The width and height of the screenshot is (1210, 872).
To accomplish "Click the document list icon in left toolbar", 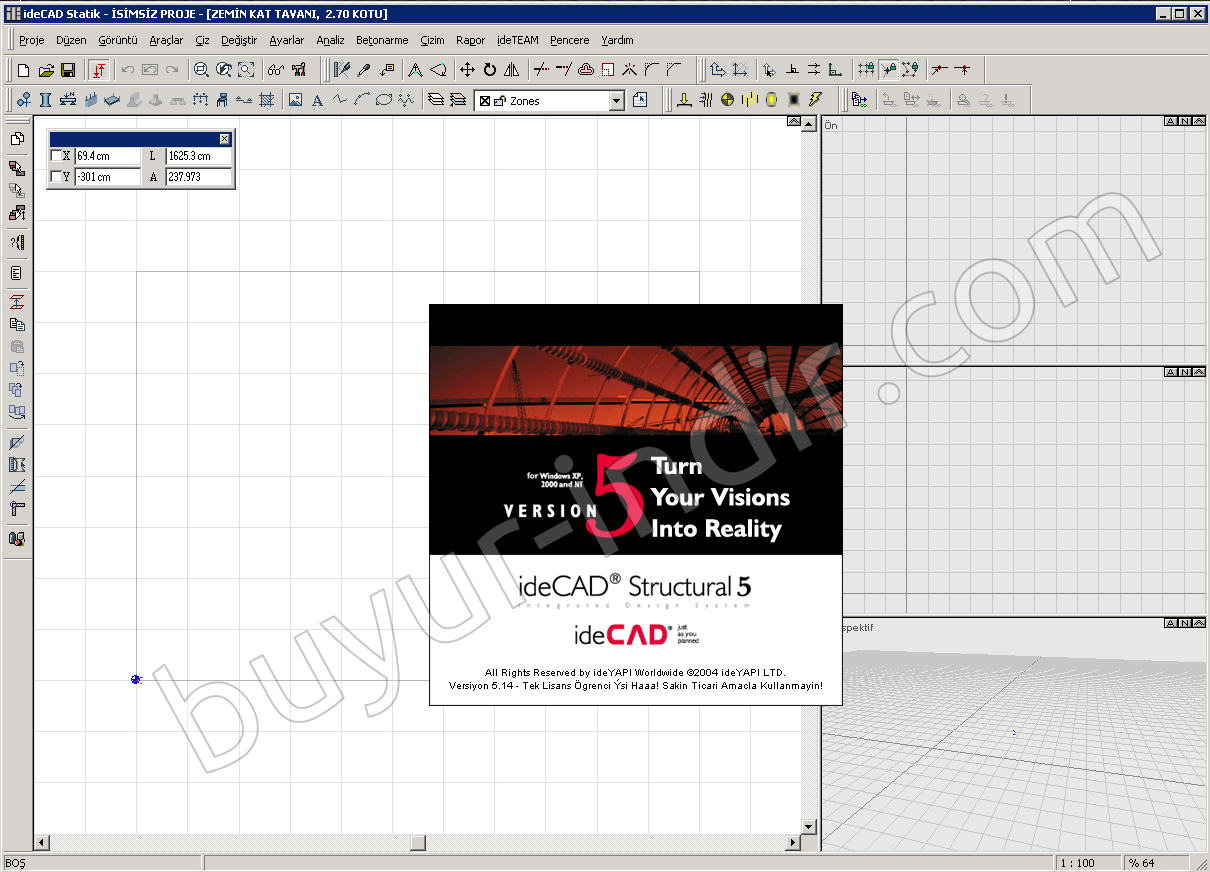I will pyautogui.click(x=17, y=273).
